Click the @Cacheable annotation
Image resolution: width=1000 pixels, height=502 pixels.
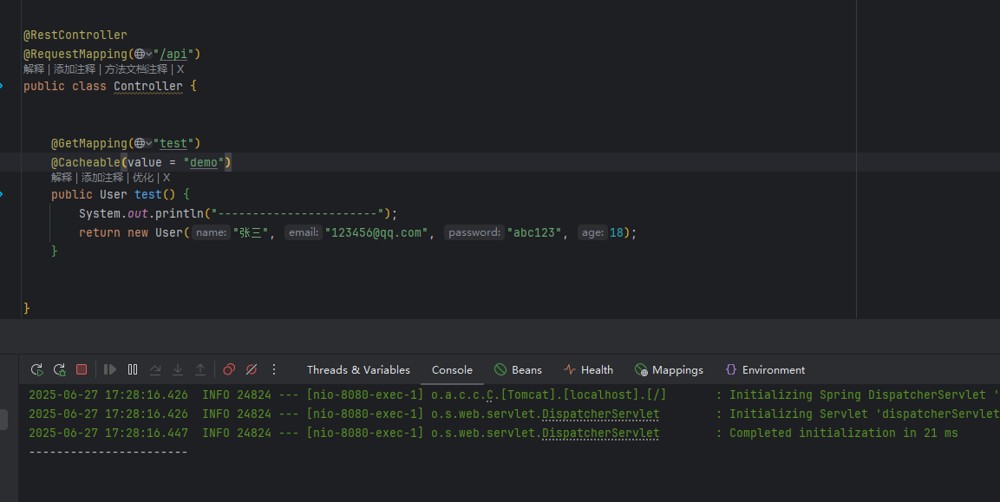coord(85,163)
